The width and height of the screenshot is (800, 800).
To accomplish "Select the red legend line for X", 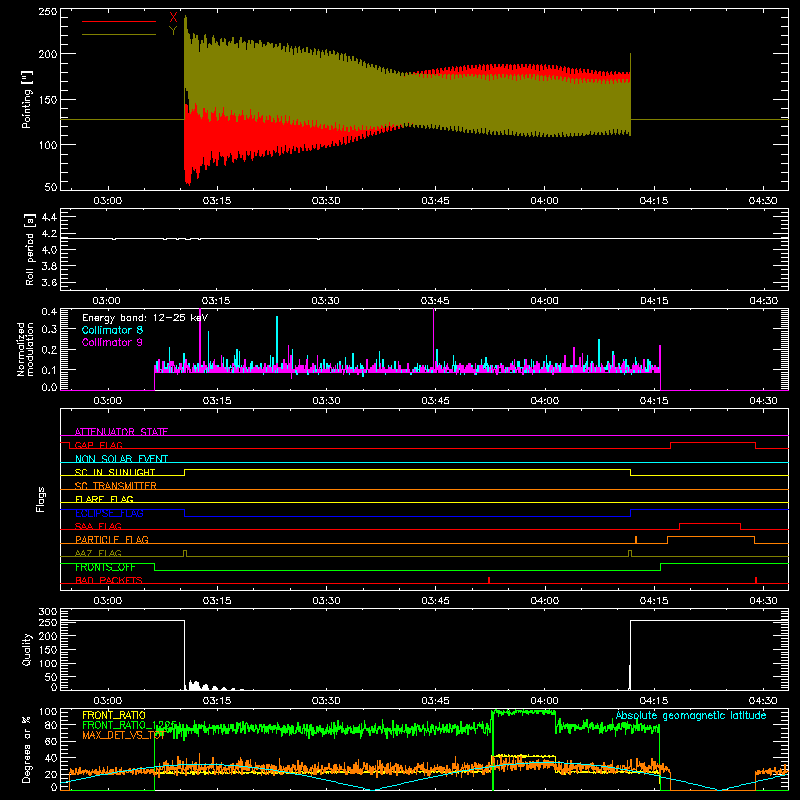I will pyautogui.click(x=119, y=21).
